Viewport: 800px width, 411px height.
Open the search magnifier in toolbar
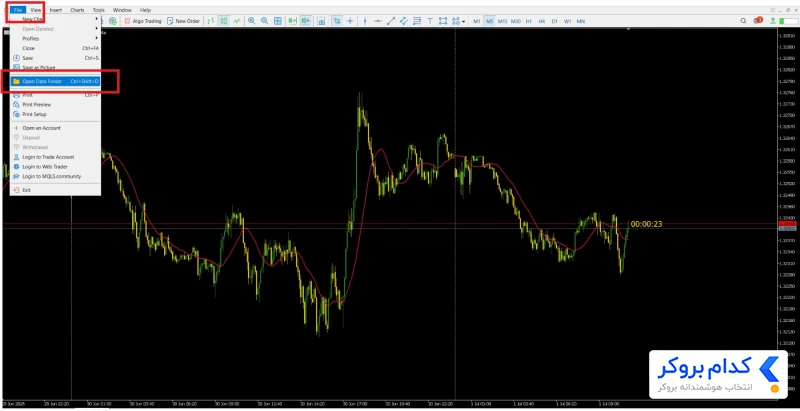coord(743,21)
